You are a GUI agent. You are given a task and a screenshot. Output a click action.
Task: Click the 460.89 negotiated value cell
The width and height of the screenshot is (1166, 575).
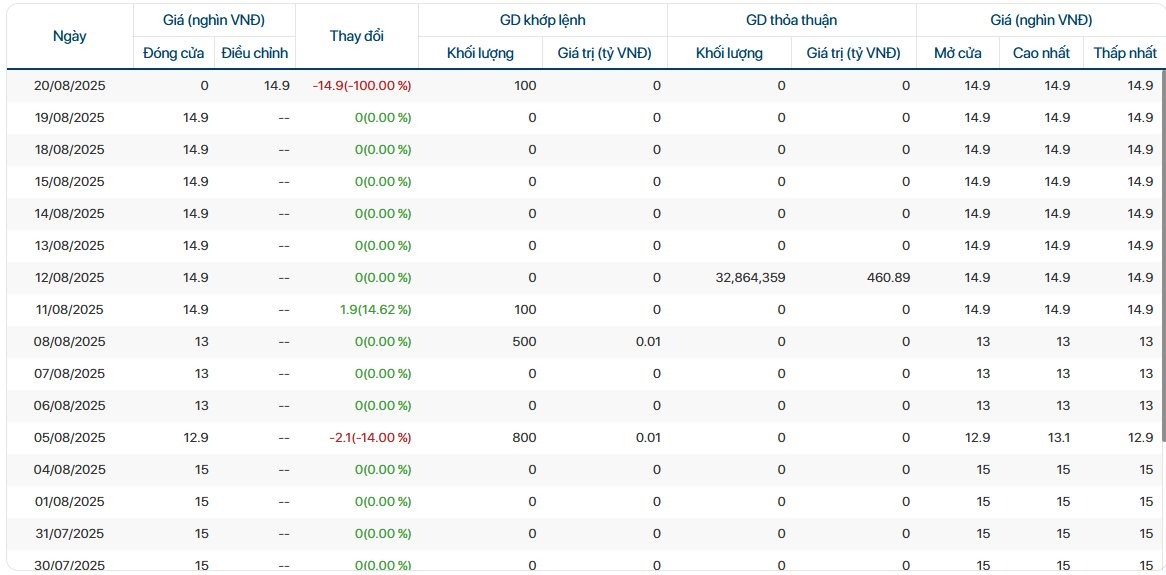click(x=885, y=278)
